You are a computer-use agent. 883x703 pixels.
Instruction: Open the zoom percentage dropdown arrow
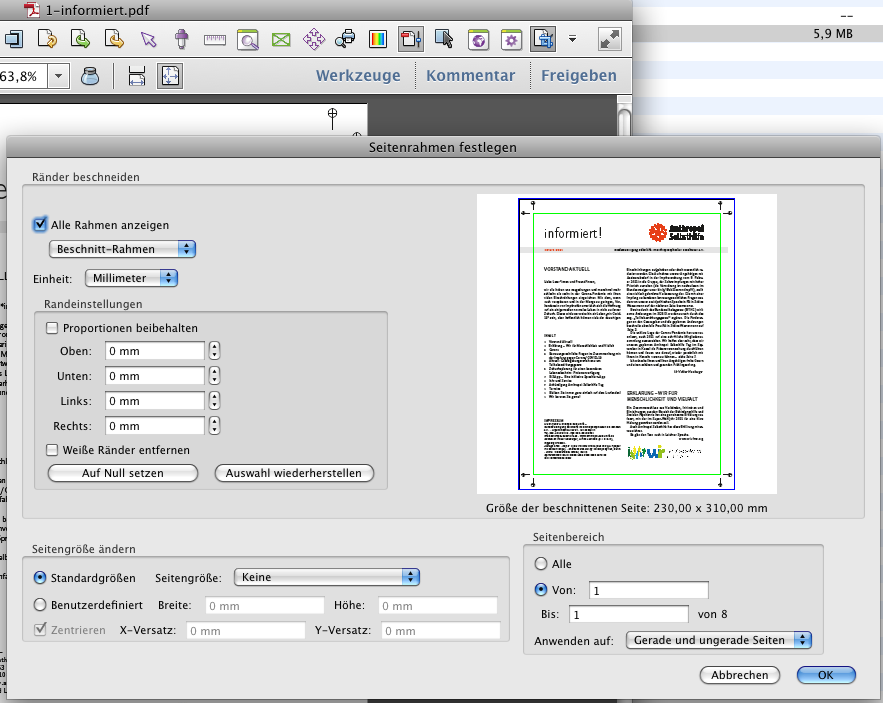point(59,76)
